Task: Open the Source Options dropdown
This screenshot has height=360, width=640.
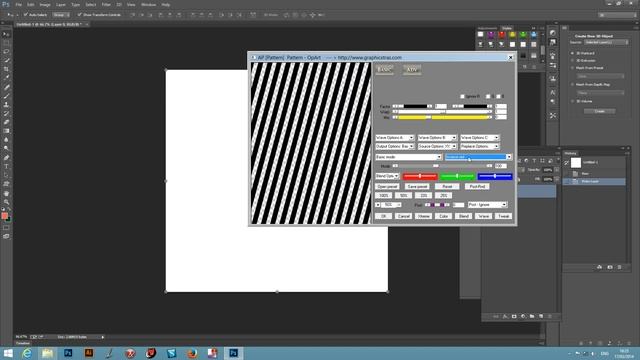Action: 437,146
